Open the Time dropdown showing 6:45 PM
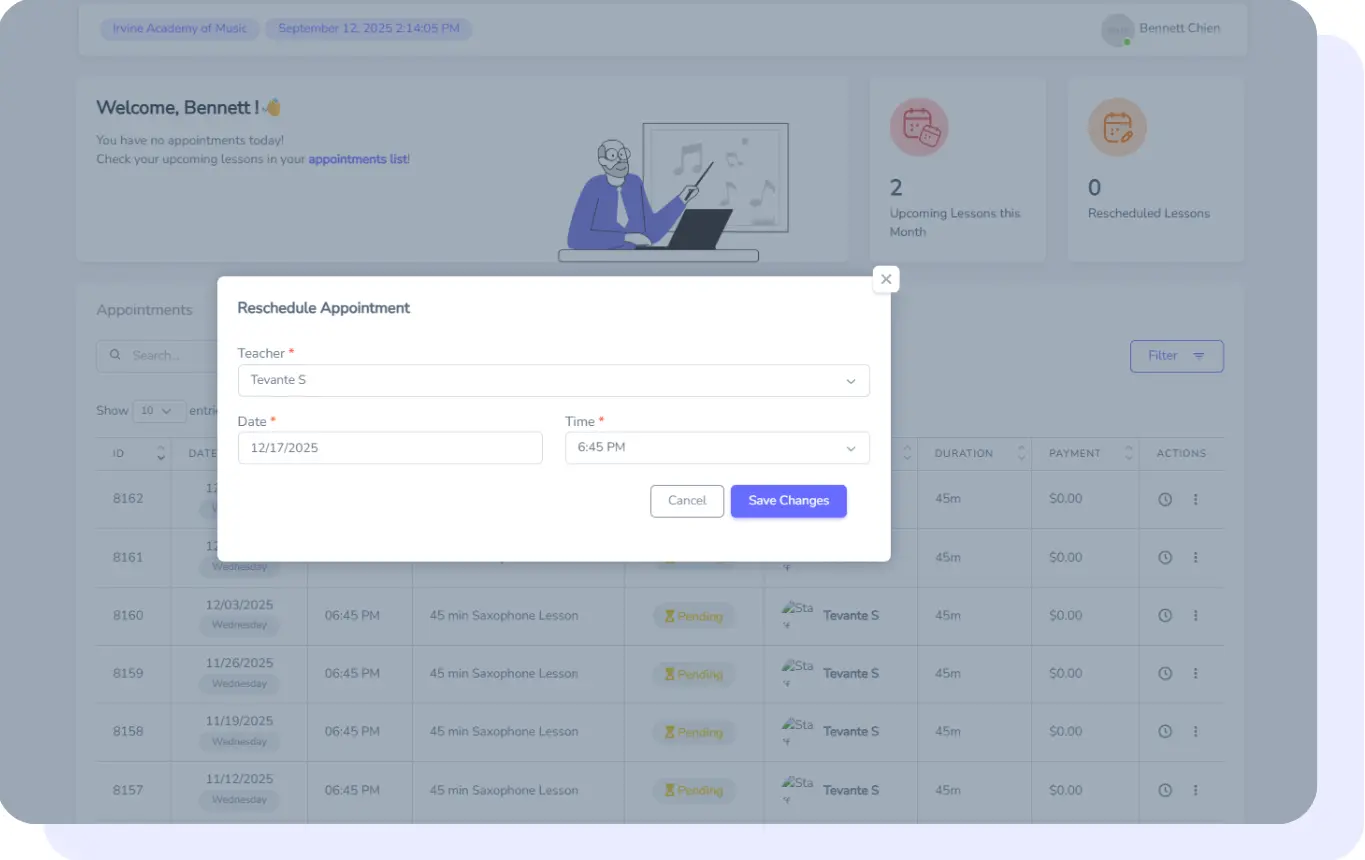Image resolution: width=1365 pixels, height=860 pixels. coord(716,448)
